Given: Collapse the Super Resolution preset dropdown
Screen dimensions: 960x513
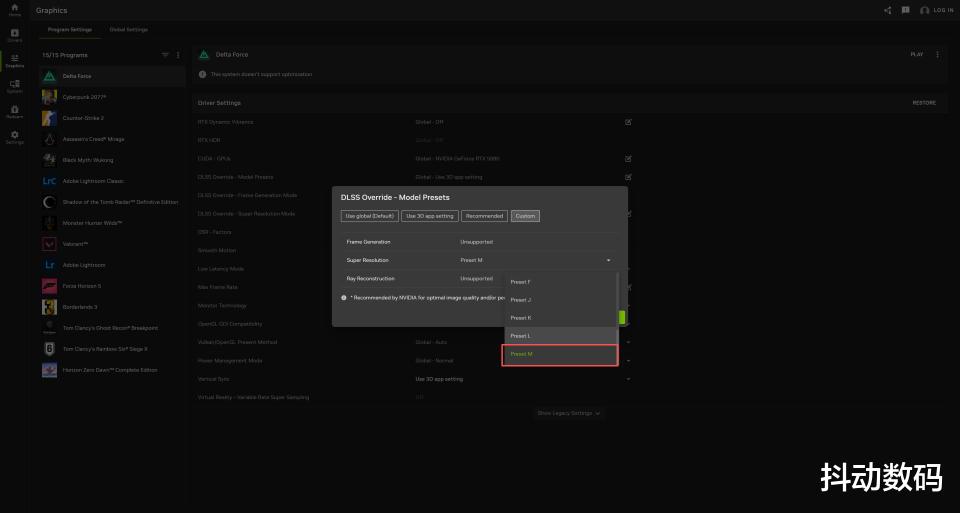Looking at the screenshot, I should (x=608, y=260).
